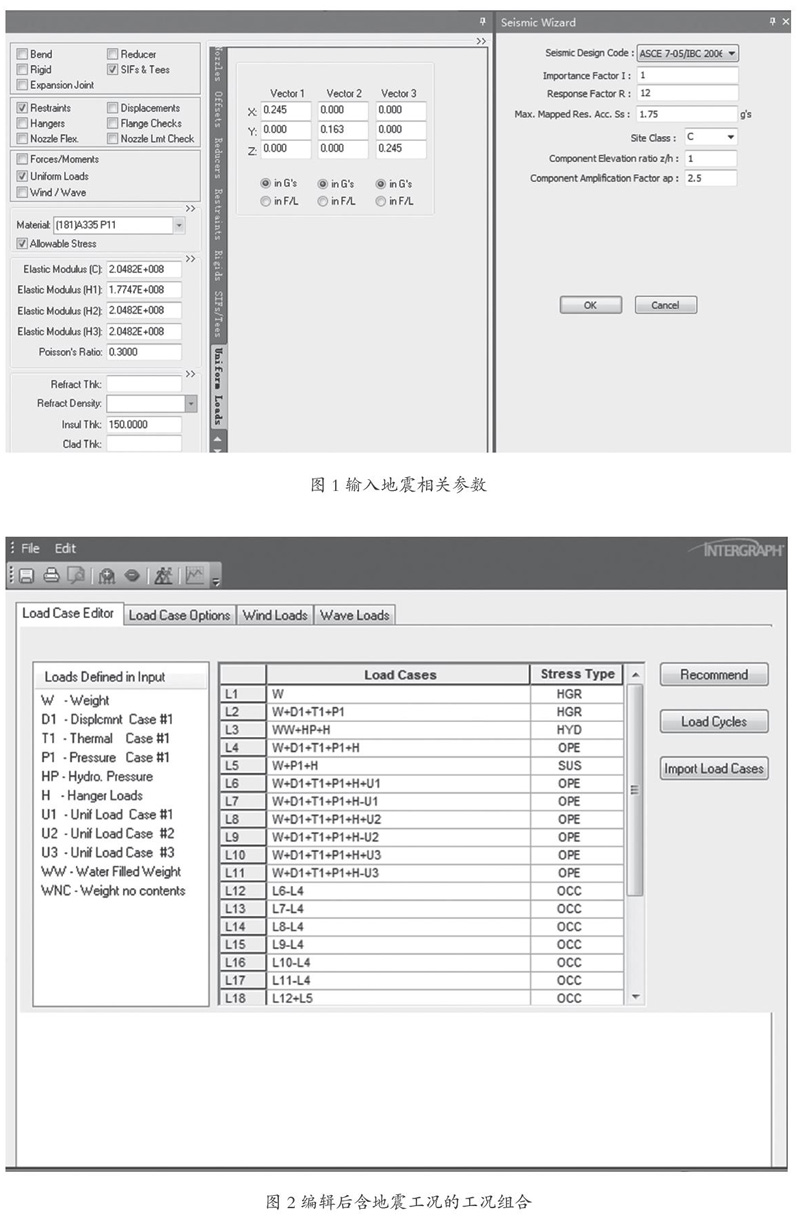Open the toolbar overflow options arrow
This screenshot has width=800, height=1217.
[214, 579]
